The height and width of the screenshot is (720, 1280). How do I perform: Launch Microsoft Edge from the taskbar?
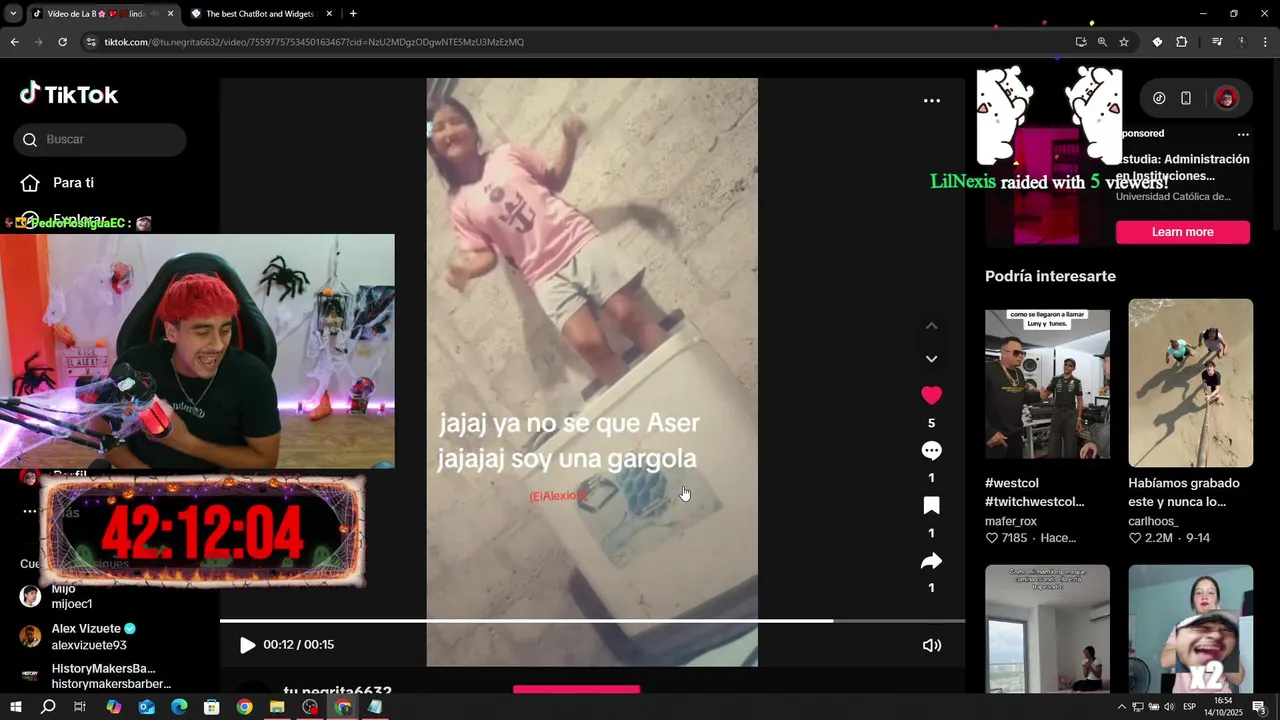pyautogui.click(x=179, y=707)
